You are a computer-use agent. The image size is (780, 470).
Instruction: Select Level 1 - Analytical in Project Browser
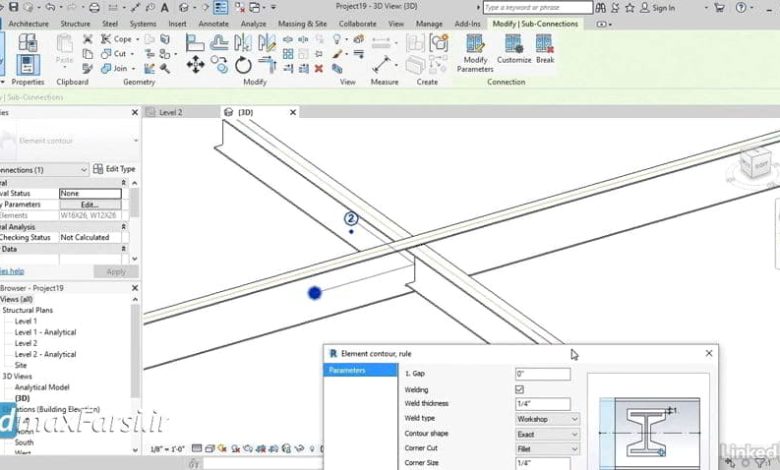pyautogui.click(x=45, y=332)
